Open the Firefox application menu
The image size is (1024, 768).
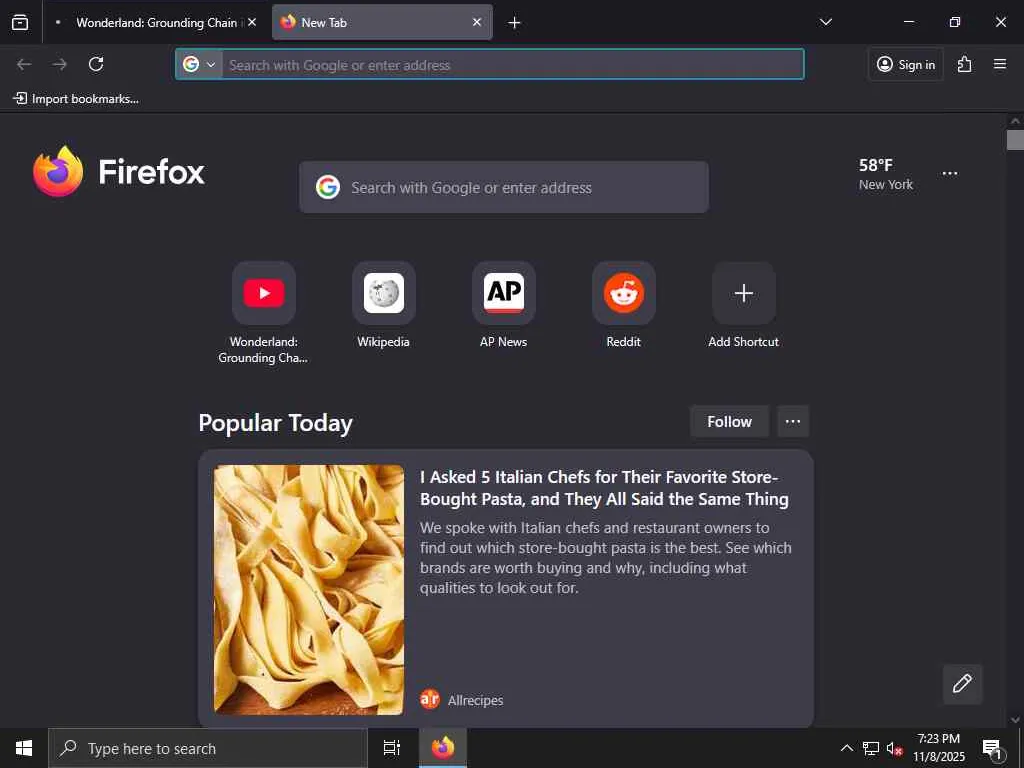pos(1000,64)
